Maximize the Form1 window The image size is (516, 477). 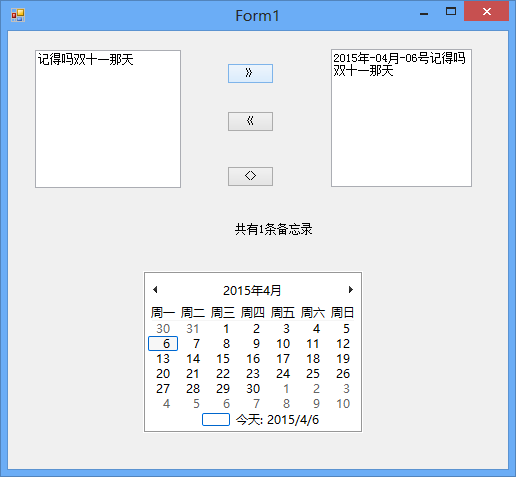[451, 12]
